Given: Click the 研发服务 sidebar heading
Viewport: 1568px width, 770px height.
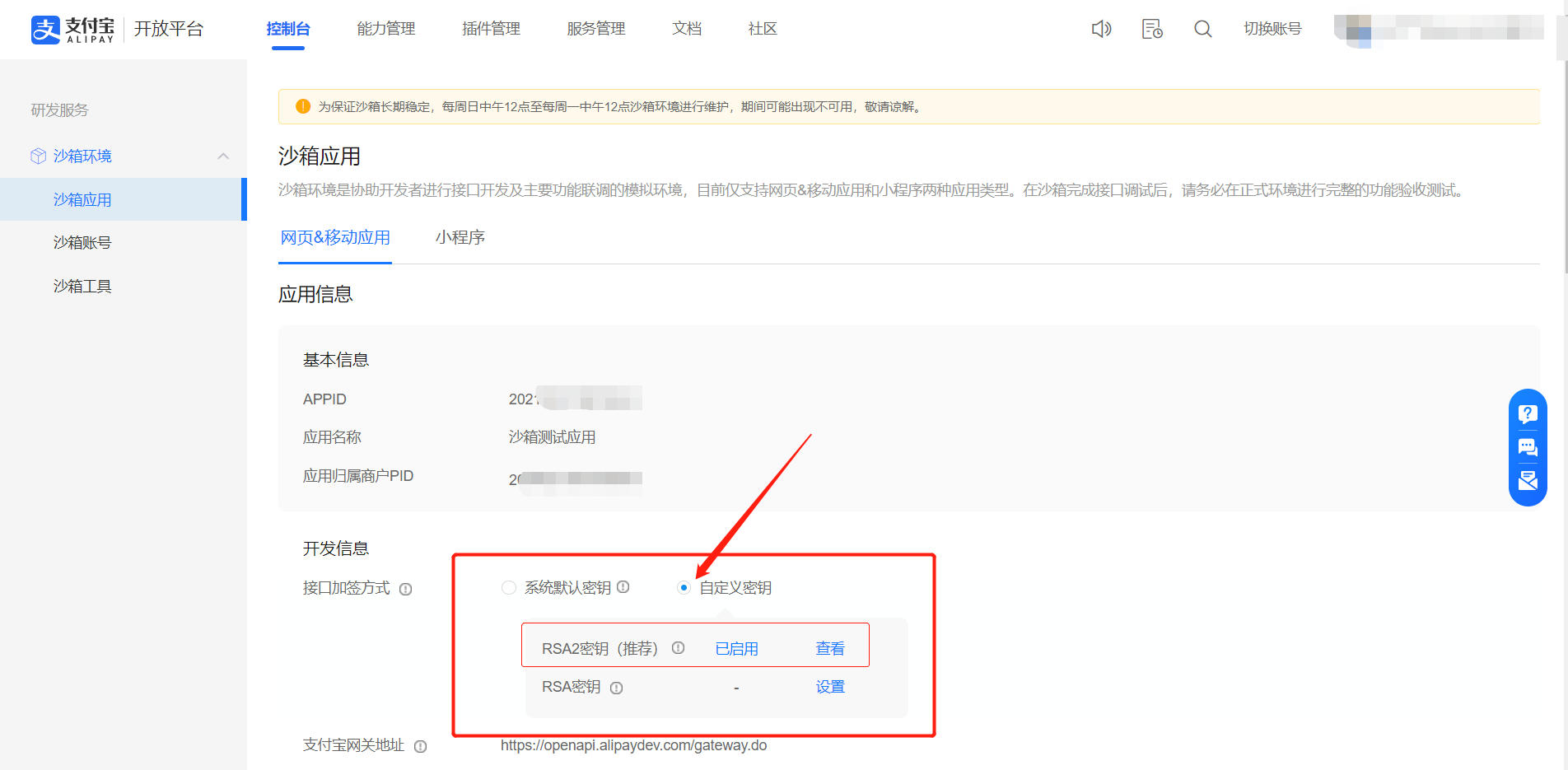Looking at the screenshot, I should coord(59,110).
